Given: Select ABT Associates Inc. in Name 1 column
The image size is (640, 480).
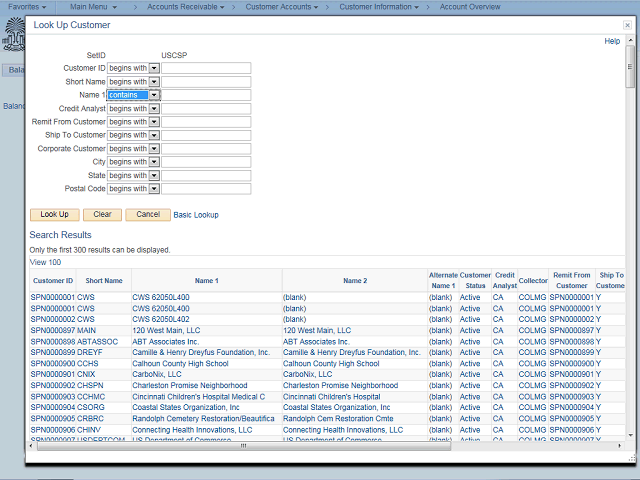Looking at the screenshot, I should click(x=165, y=342).
